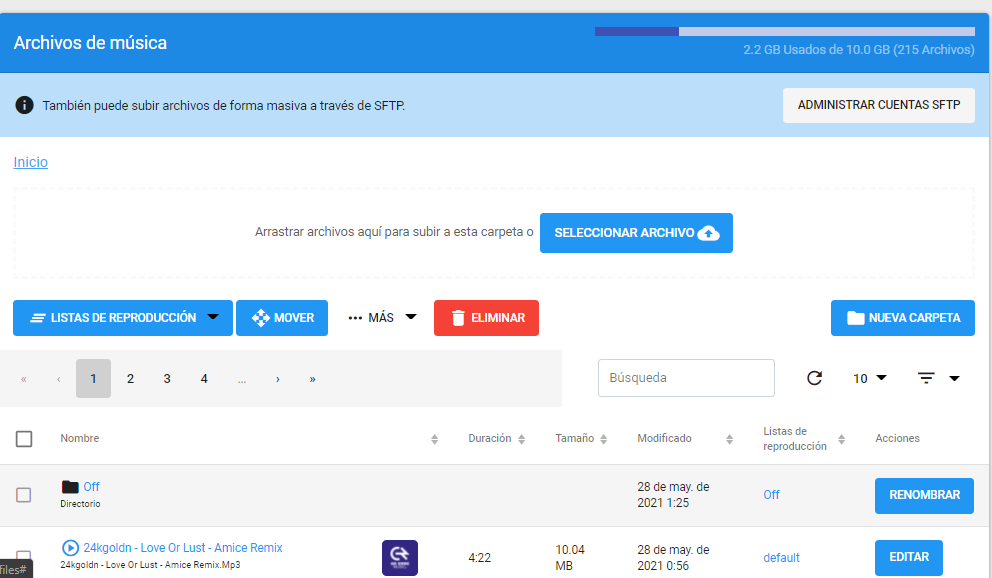
Task: Open album art thumbnail of 24kgoldn track
Action: coord(400,558)
